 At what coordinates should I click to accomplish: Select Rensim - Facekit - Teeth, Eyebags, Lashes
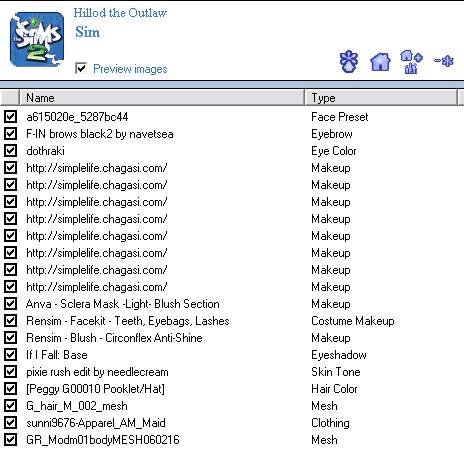point(128,321)
